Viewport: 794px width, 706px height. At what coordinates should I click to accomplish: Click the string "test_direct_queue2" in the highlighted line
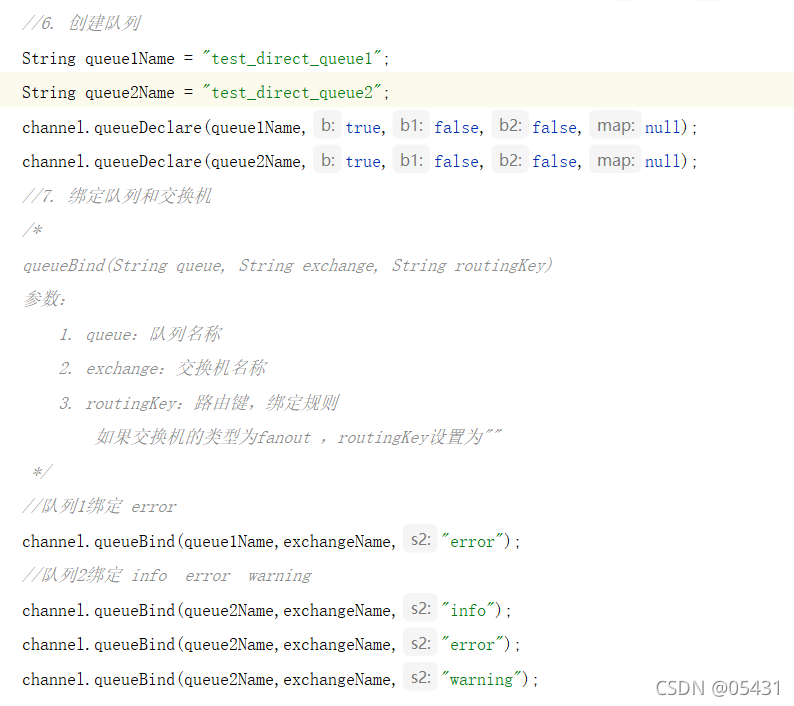pos(292,93)
